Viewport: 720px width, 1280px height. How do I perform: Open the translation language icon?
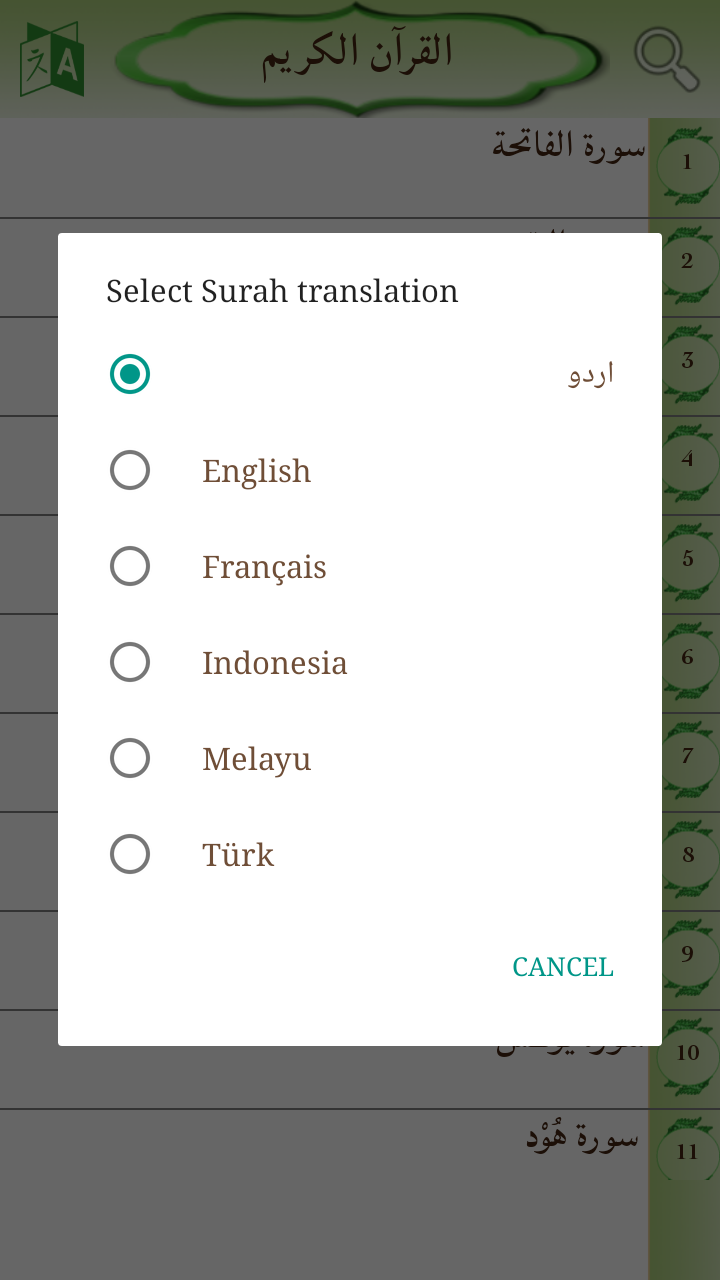pyautogui.click(x=52, y=60)
